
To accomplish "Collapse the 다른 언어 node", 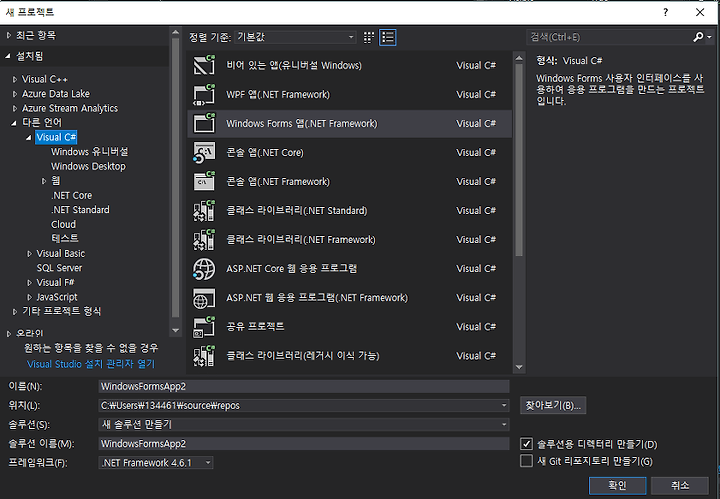I will (x=14, y=123).
